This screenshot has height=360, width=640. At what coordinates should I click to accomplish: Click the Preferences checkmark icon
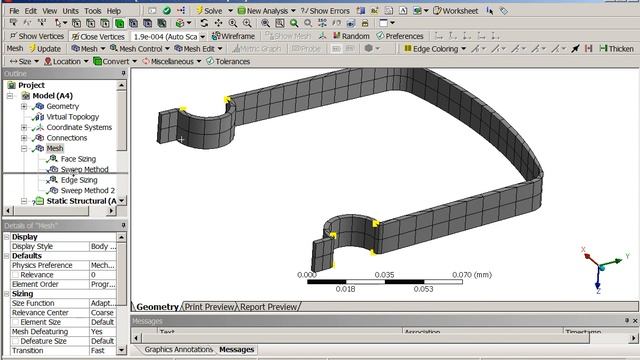coord(380,36)
